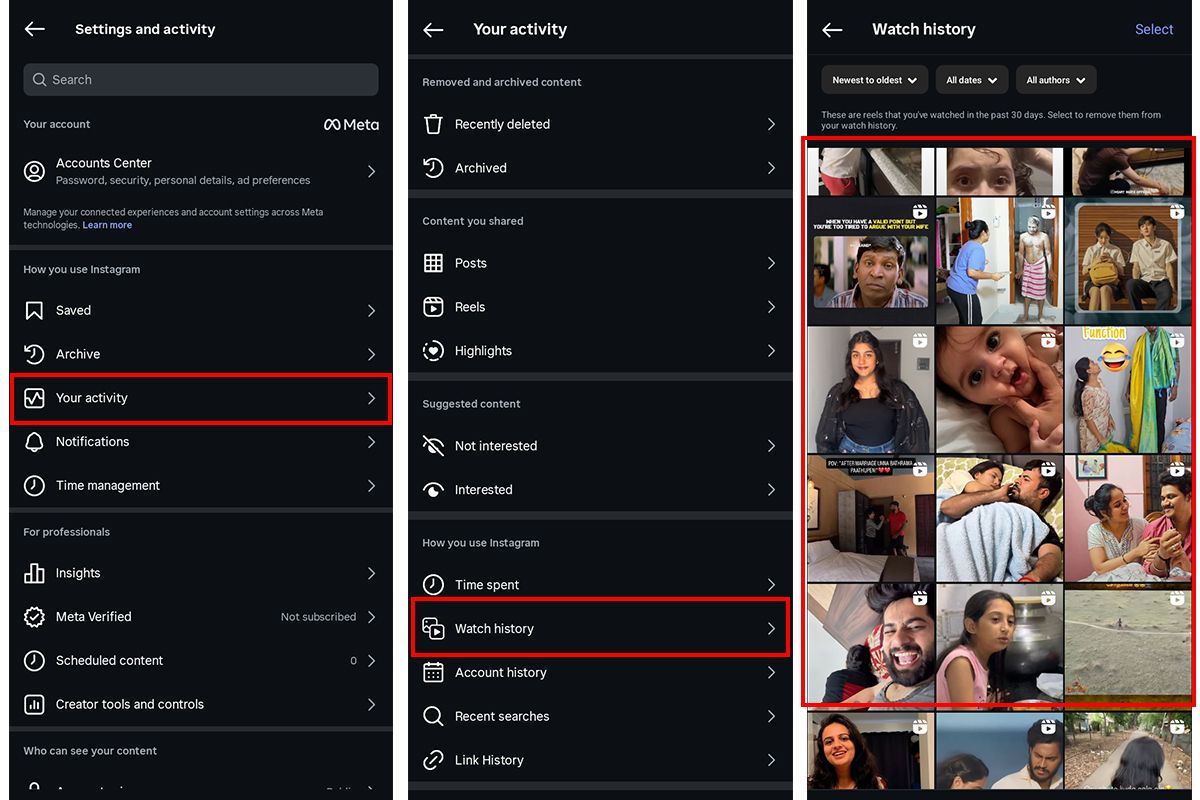Go back from Watch history screen
Viewport: 1200px width, 800px height.
pos(832,30)
